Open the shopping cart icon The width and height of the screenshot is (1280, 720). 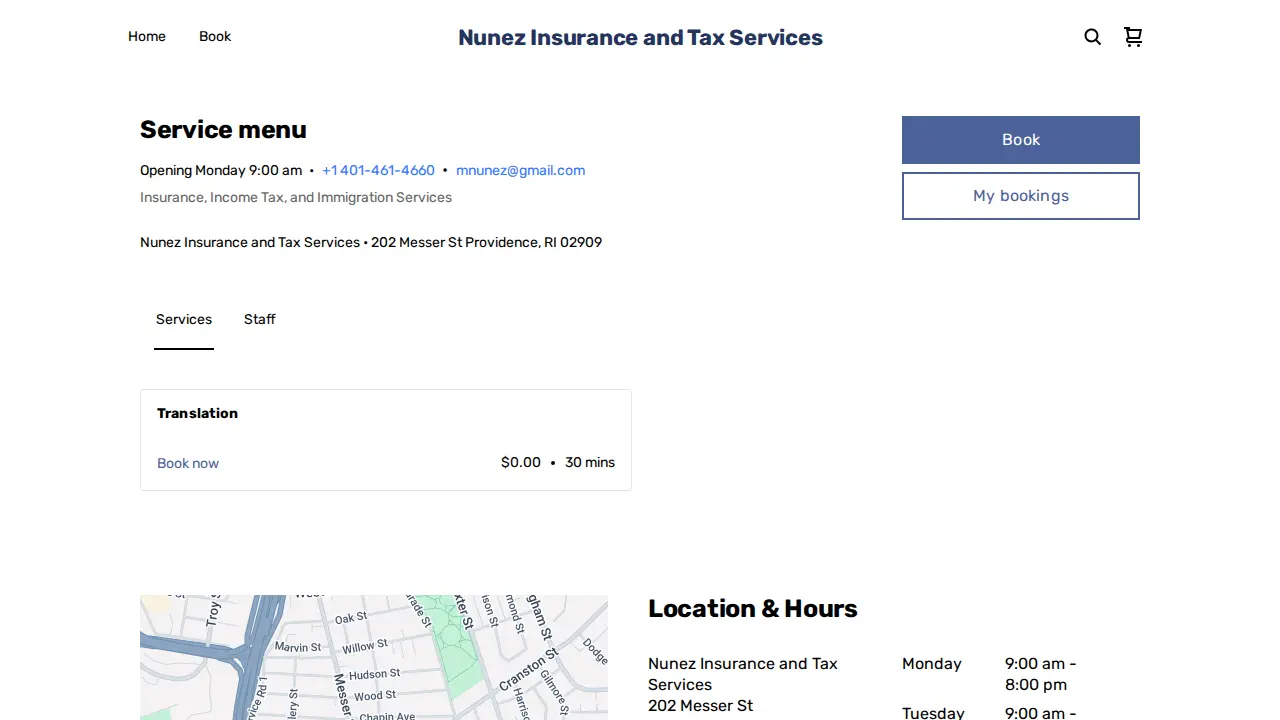click(x=1133, y=37)
